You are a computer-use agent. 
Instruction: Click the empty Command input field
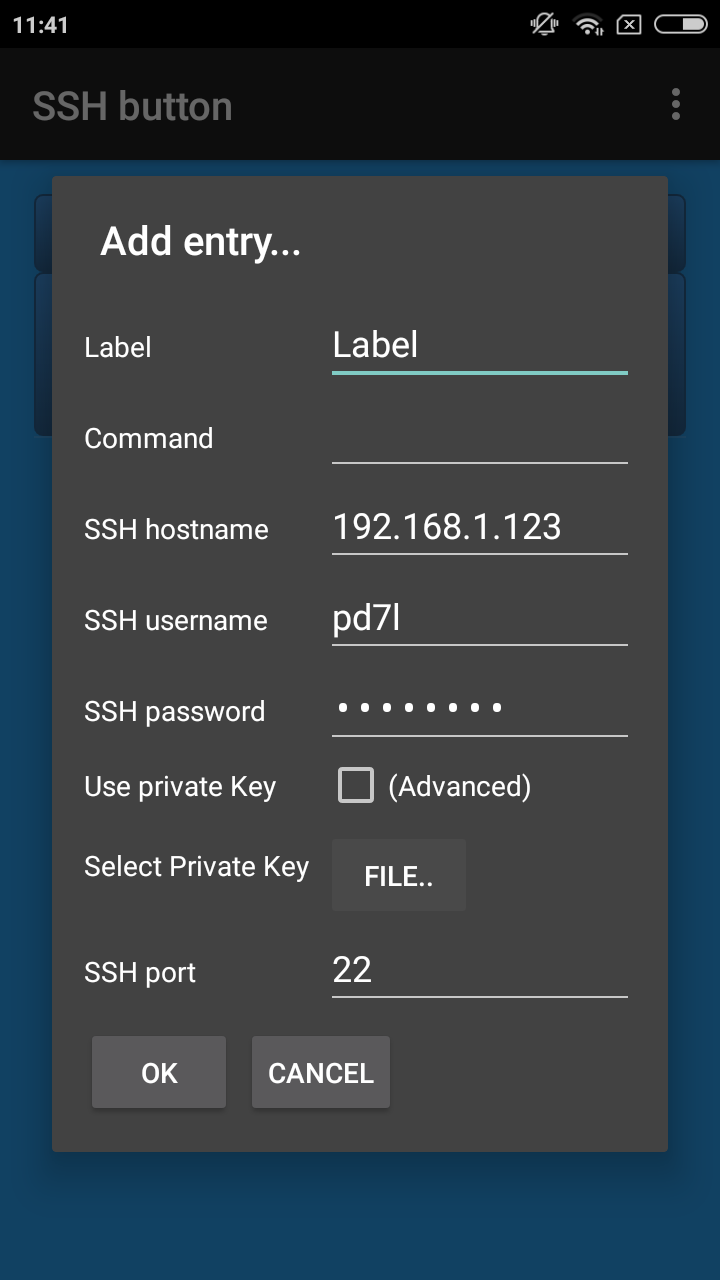(479, 438)
